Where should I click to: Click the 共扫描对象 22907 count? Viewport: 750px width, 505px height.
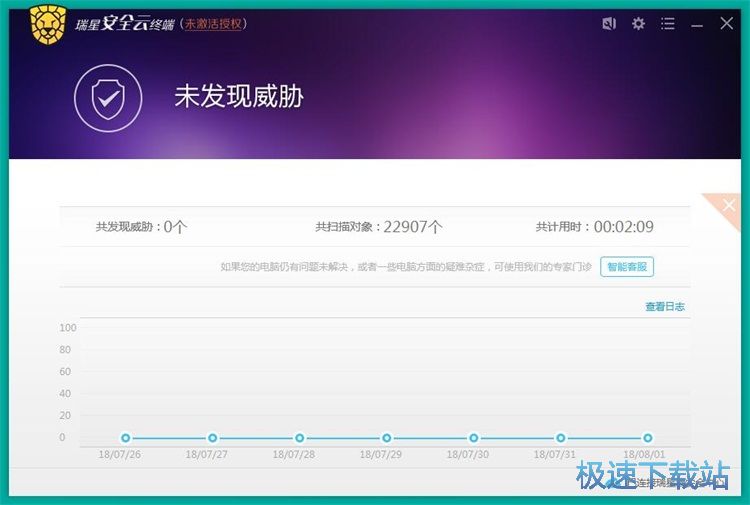379,227
